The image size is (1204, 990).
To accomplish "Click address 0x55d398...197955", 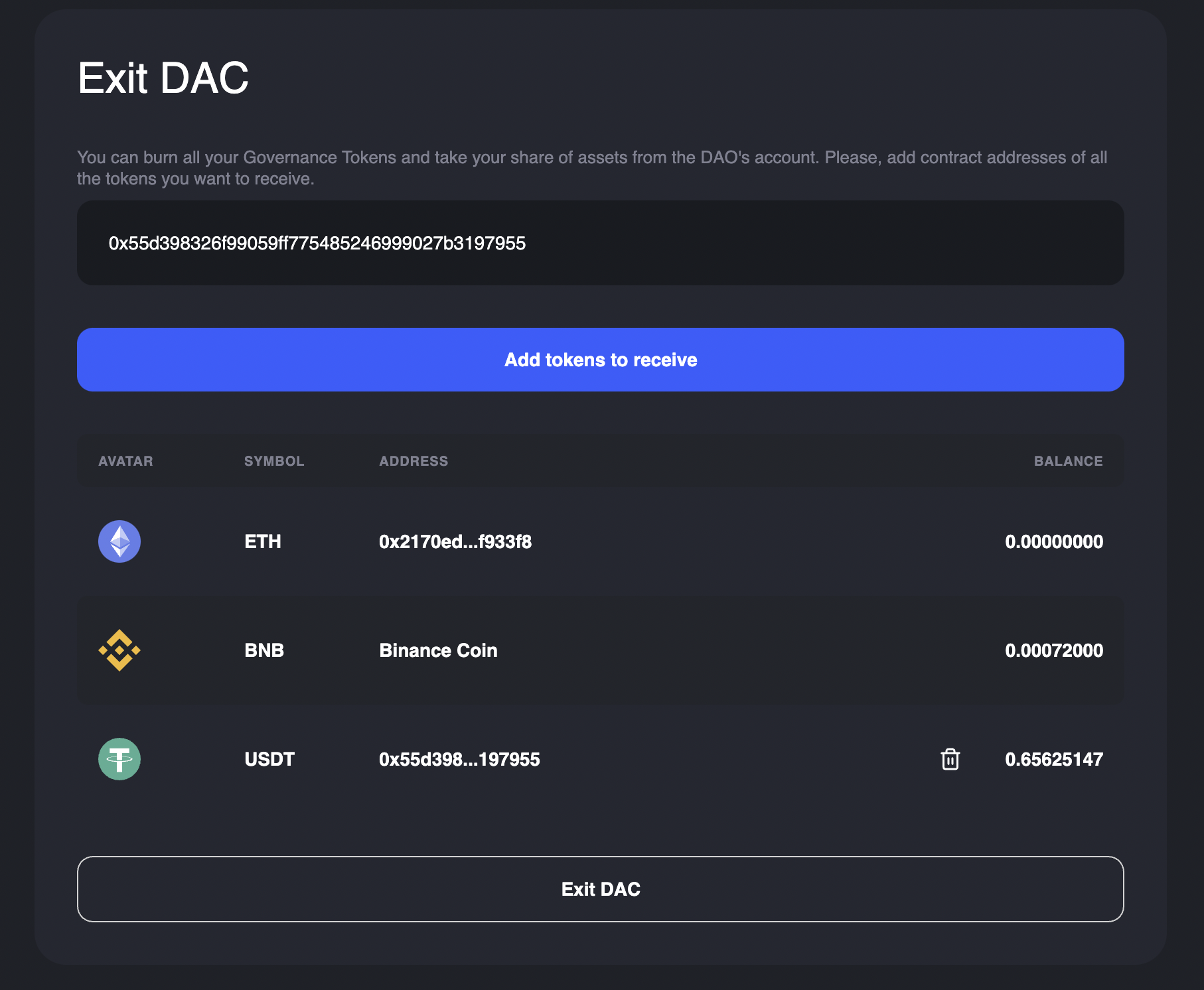I will click(x=459, y=759).
